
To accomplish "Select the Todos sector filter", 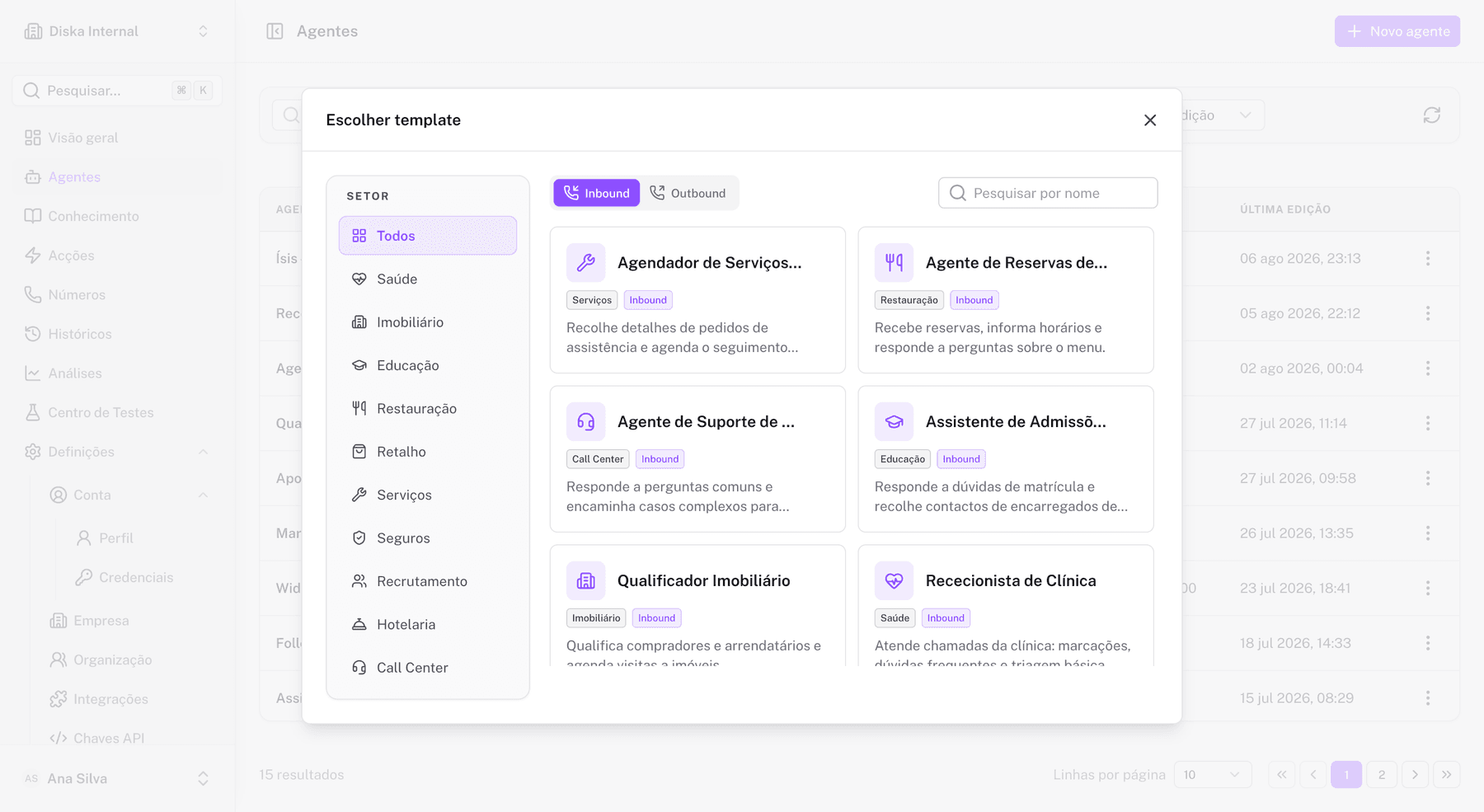I will point(428,236).
